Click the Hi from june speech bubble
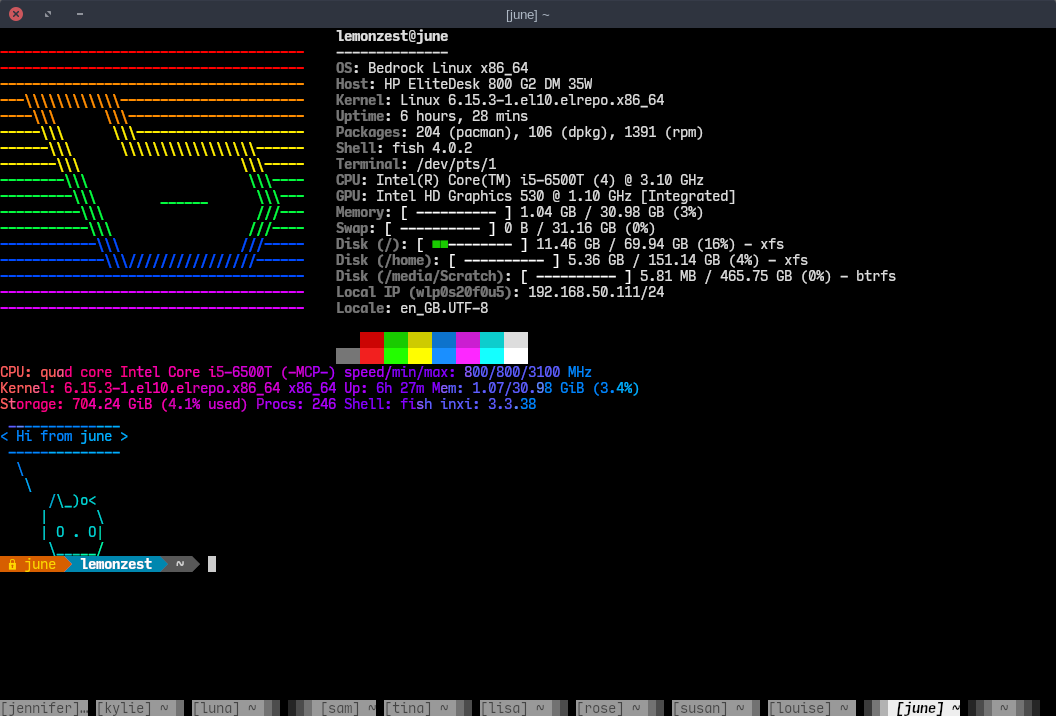This screenshot has width=1056, height=716. pyautogui.click(x=65, y=436)
